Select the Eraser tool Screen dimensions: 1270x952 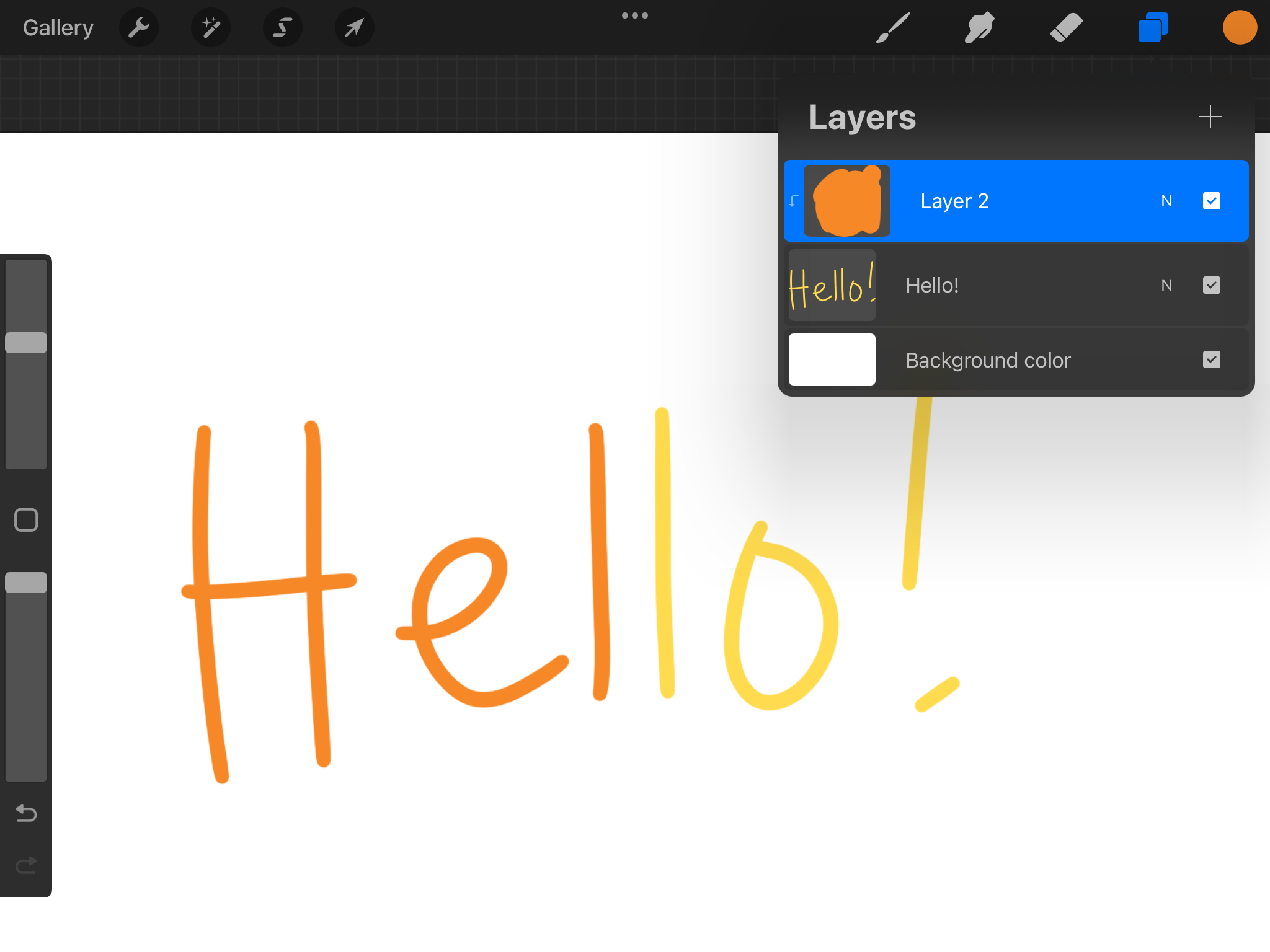pos(1066,28)
